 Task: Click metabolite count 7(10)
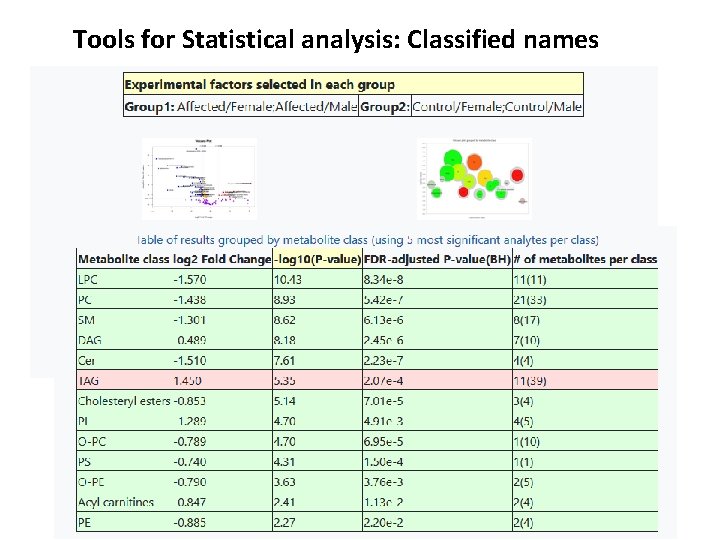pyautogui.click(x=527, y=340)
